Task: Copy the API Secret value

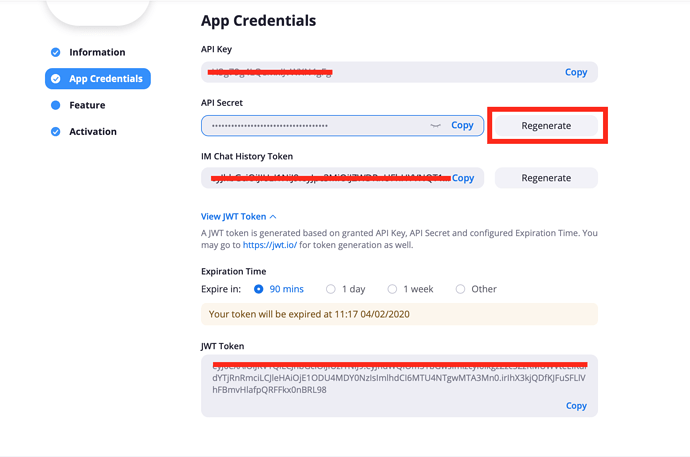Action: pos(462,126)
